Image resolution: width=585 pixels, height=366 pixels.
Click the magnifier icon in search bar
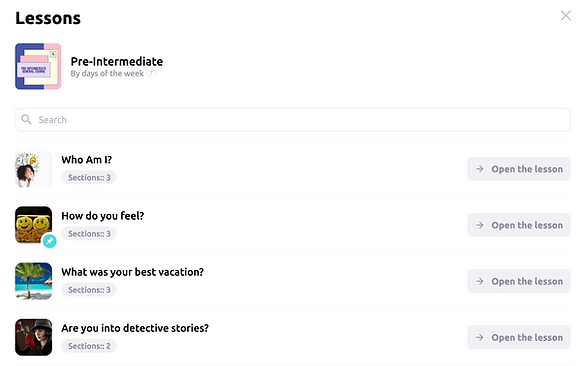coord(26,119)
